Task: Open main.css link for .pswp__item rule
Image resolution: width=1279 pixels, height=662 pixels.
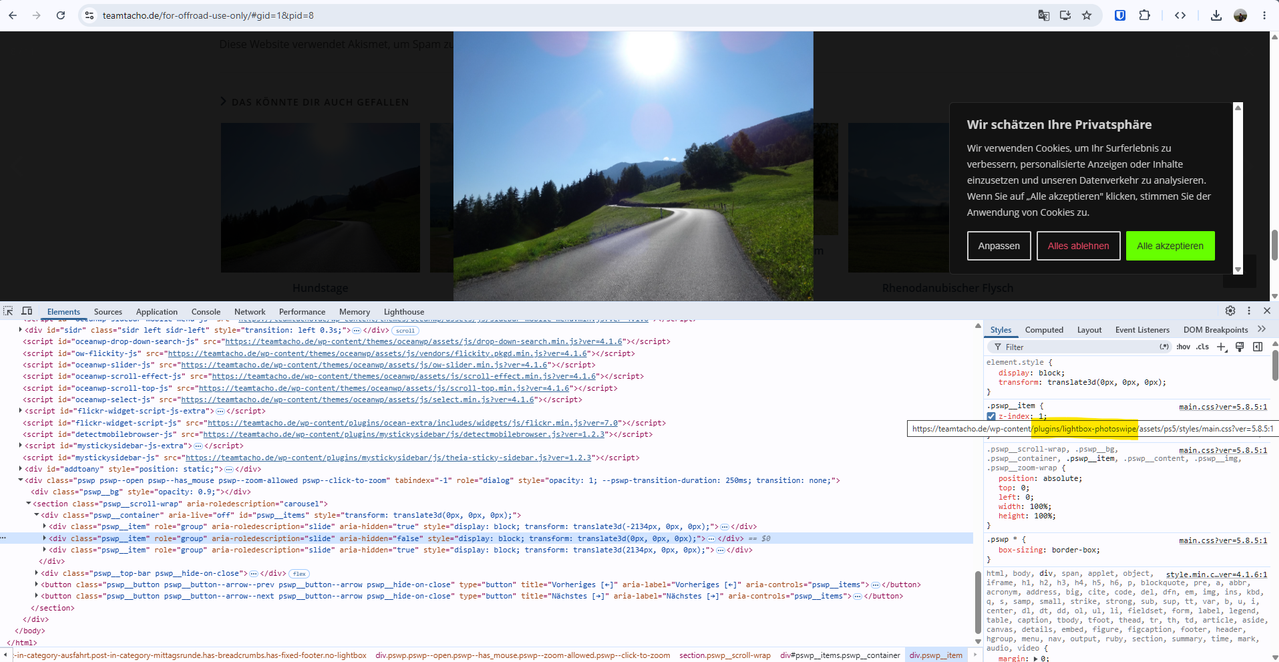Action: point(1223,407)
